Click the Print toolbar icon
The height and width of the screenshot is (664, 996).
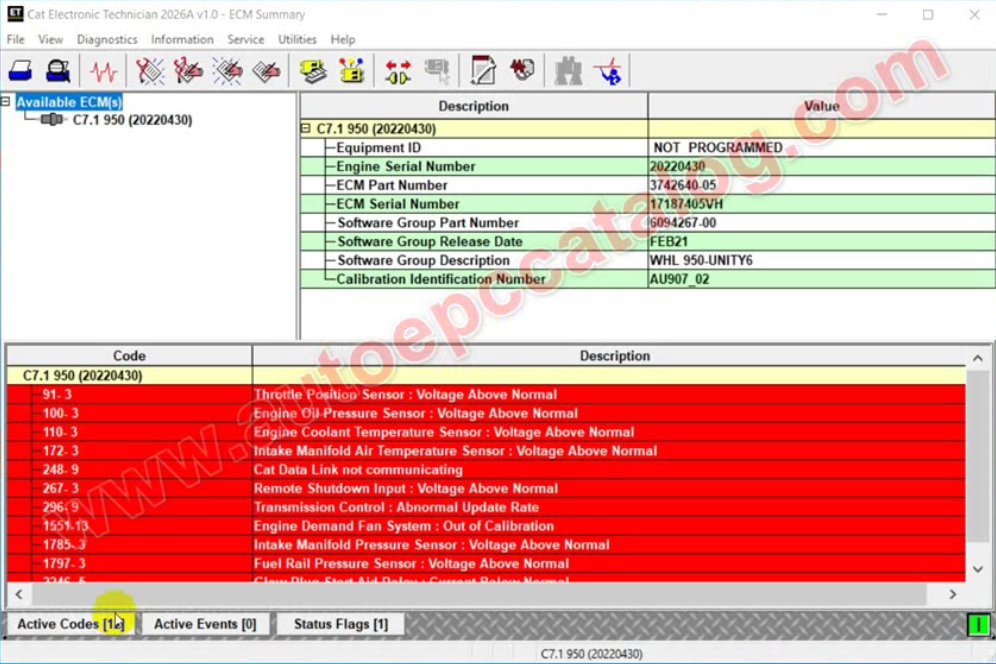pos(21,72)
